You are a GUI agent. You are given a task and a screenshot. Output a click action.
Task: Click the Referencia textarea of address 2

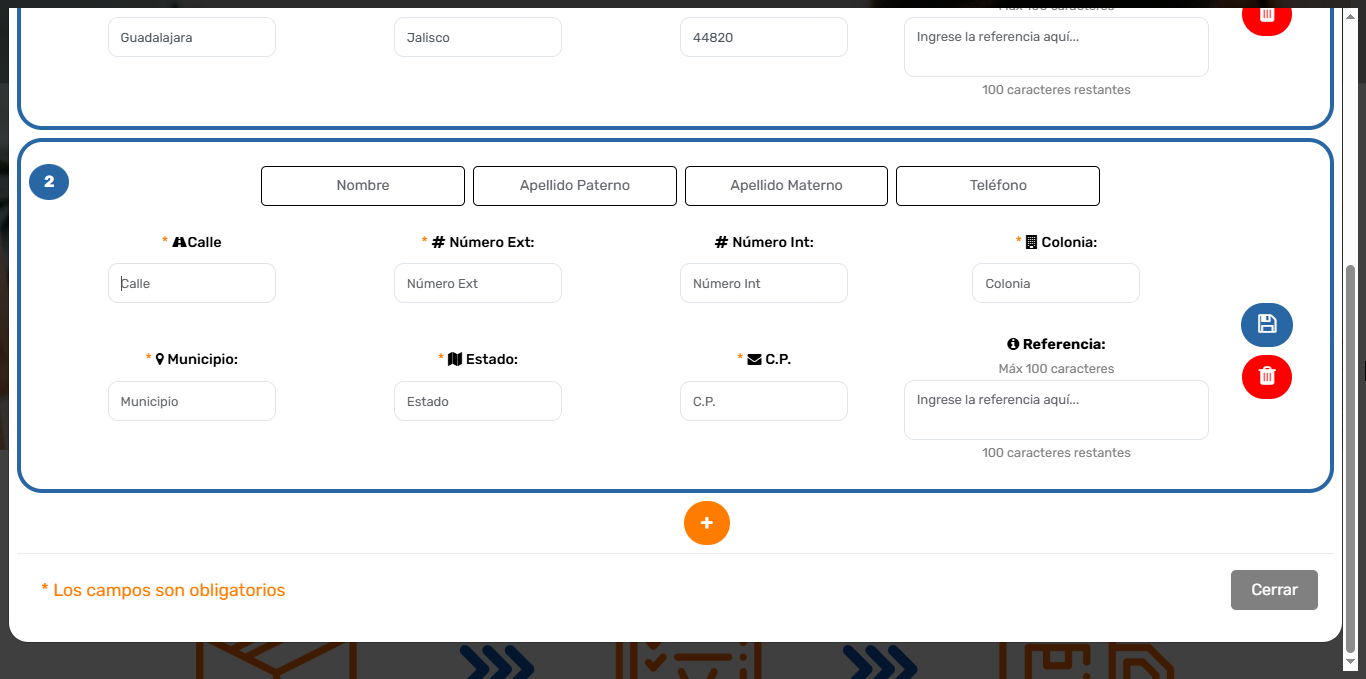coord(1056,410)
